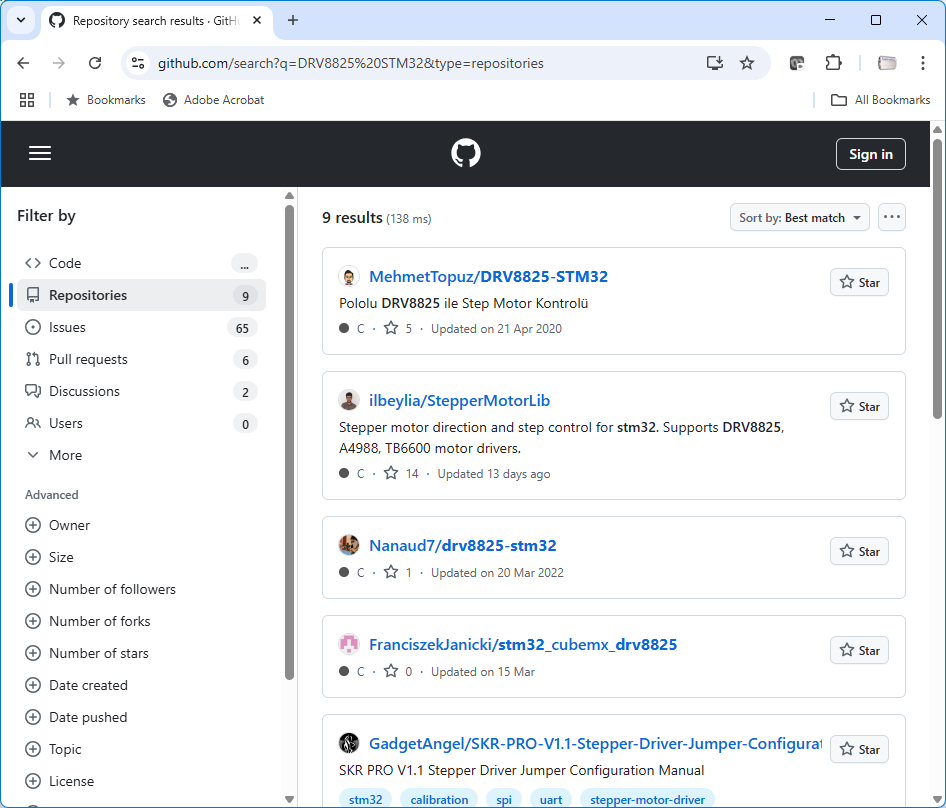Select the stepper-motor-driver topic tag
Screen dimensions: 946x808
click(x=647, y=799)
